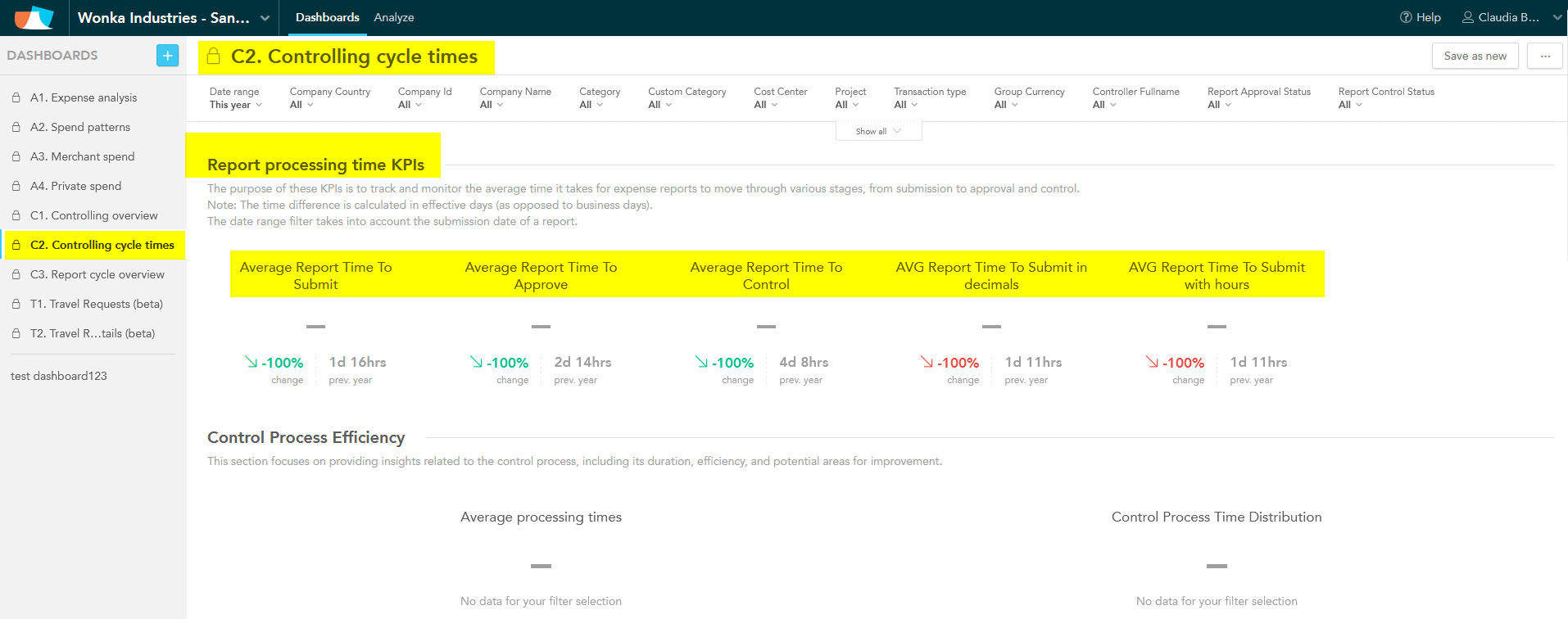Click the app logo in top-left corner
Viewport: 1568px width, 619px height.
[x=34, y=17]
